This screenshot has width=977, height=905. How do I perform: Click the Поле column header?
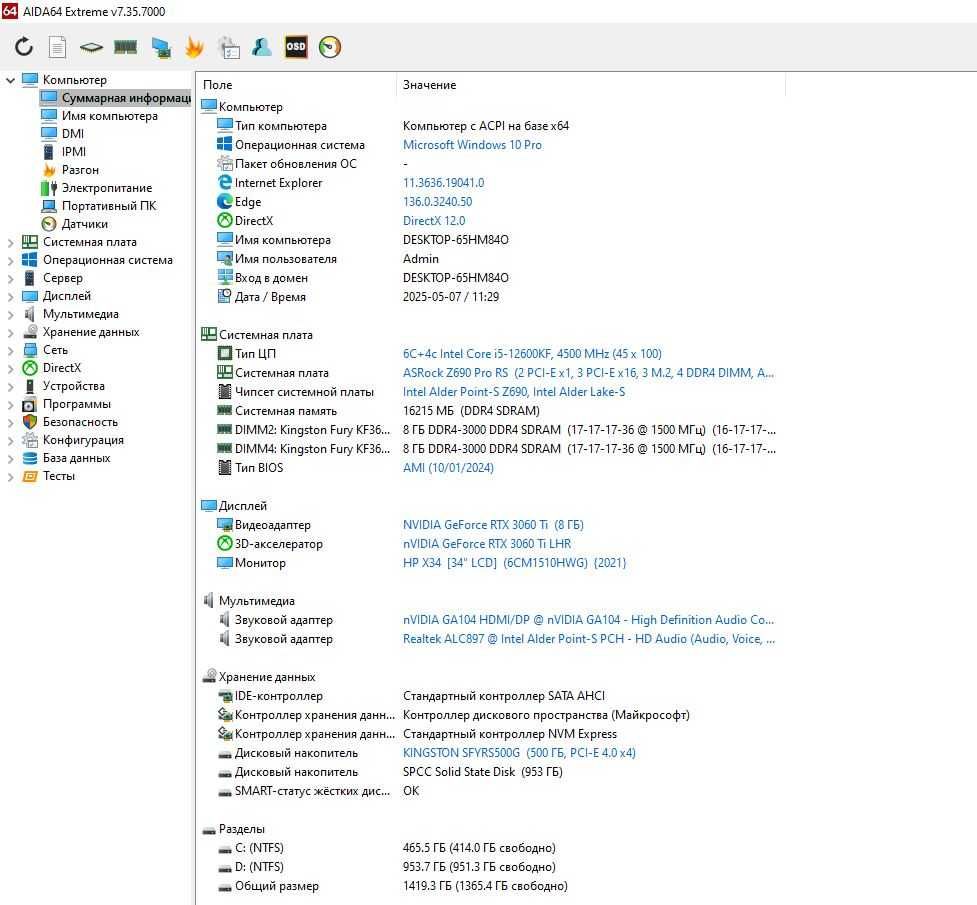click(x=297, y=85)
